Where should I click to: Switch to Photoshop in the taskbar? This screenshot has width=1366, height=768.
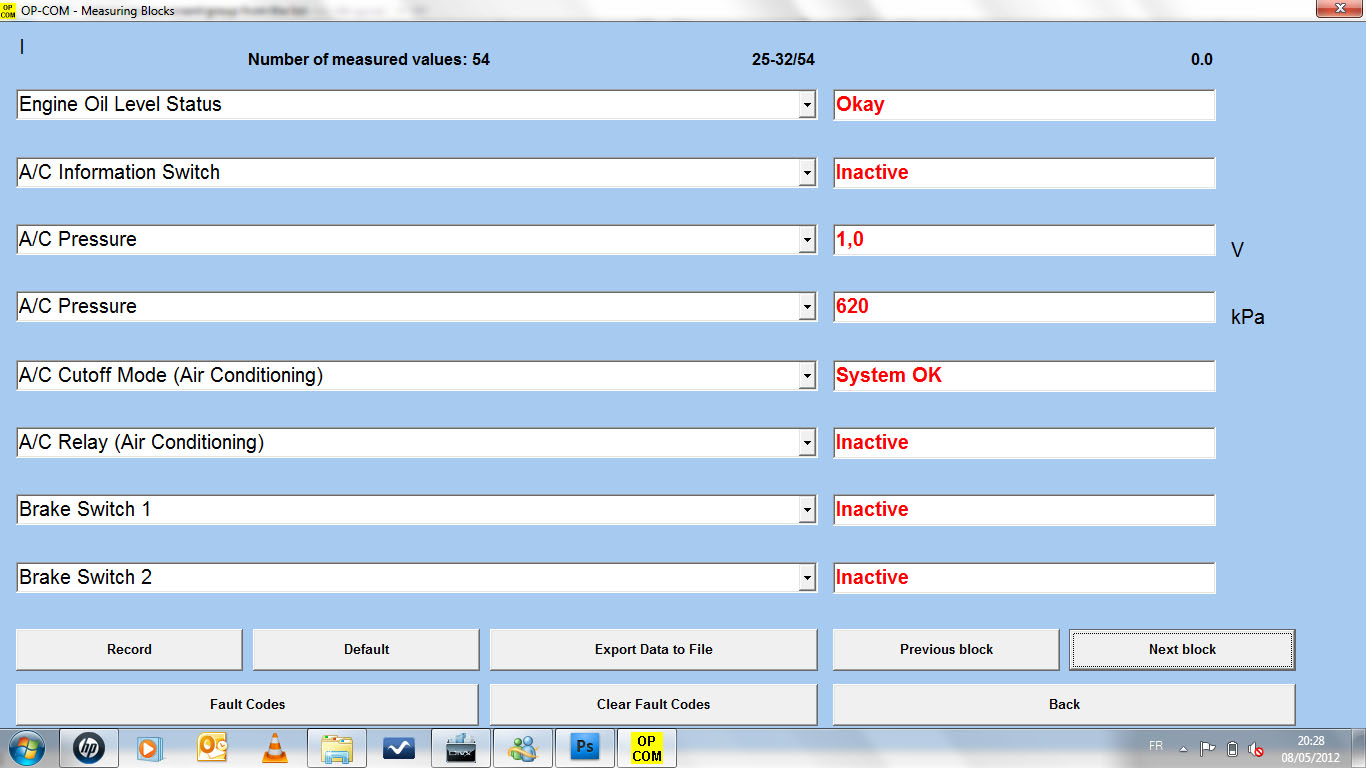click(584, 748)
